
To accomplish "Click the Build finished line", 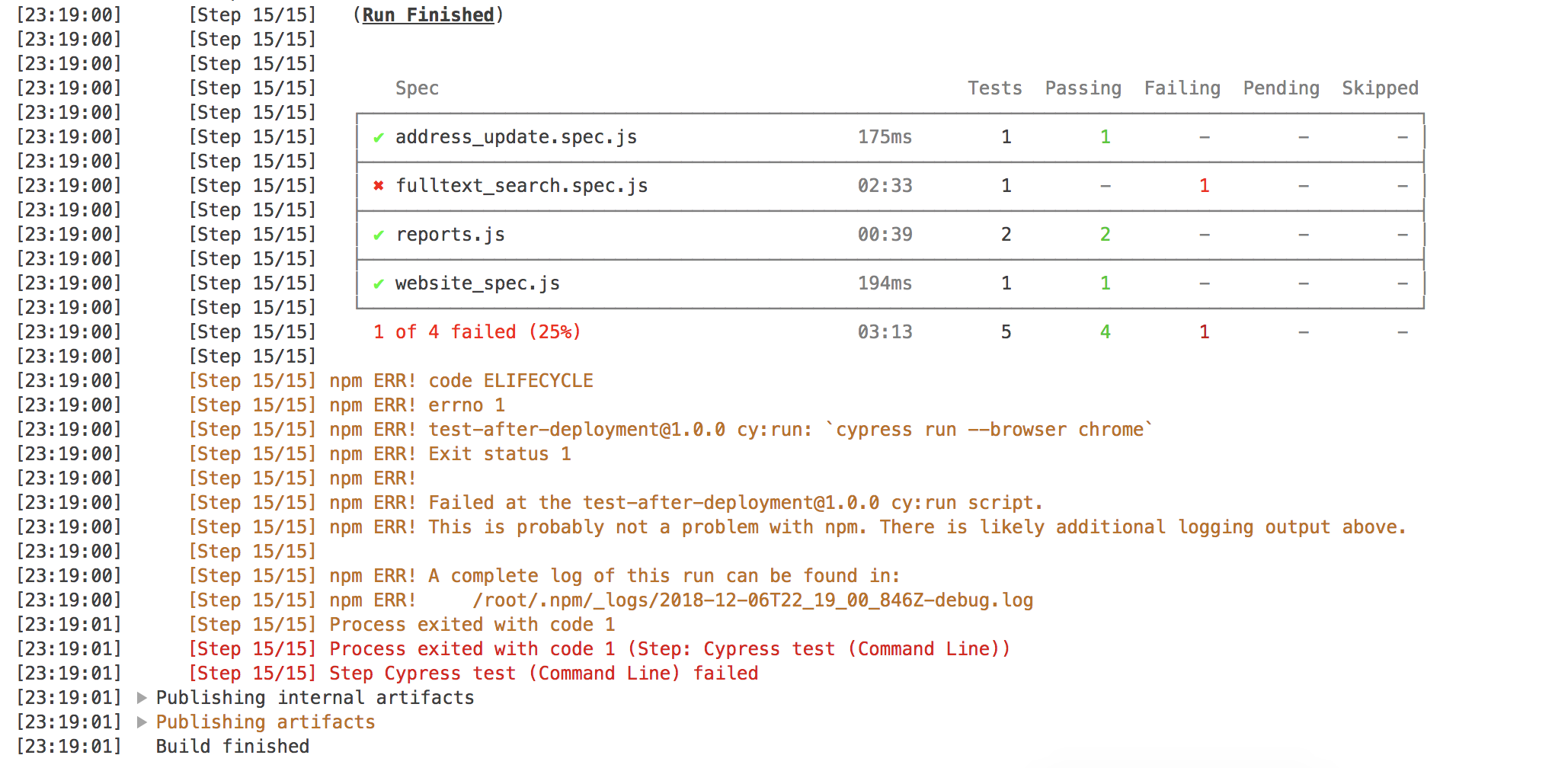I will 232,747.
